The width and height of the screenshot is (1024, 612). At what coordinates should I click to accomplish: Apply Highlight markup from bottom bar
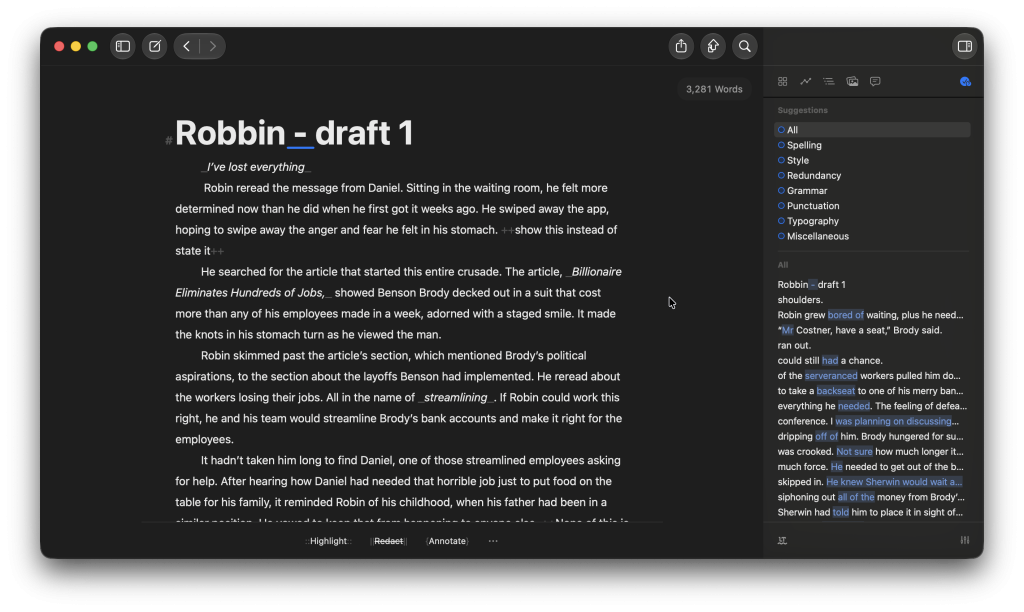point(328,541)
